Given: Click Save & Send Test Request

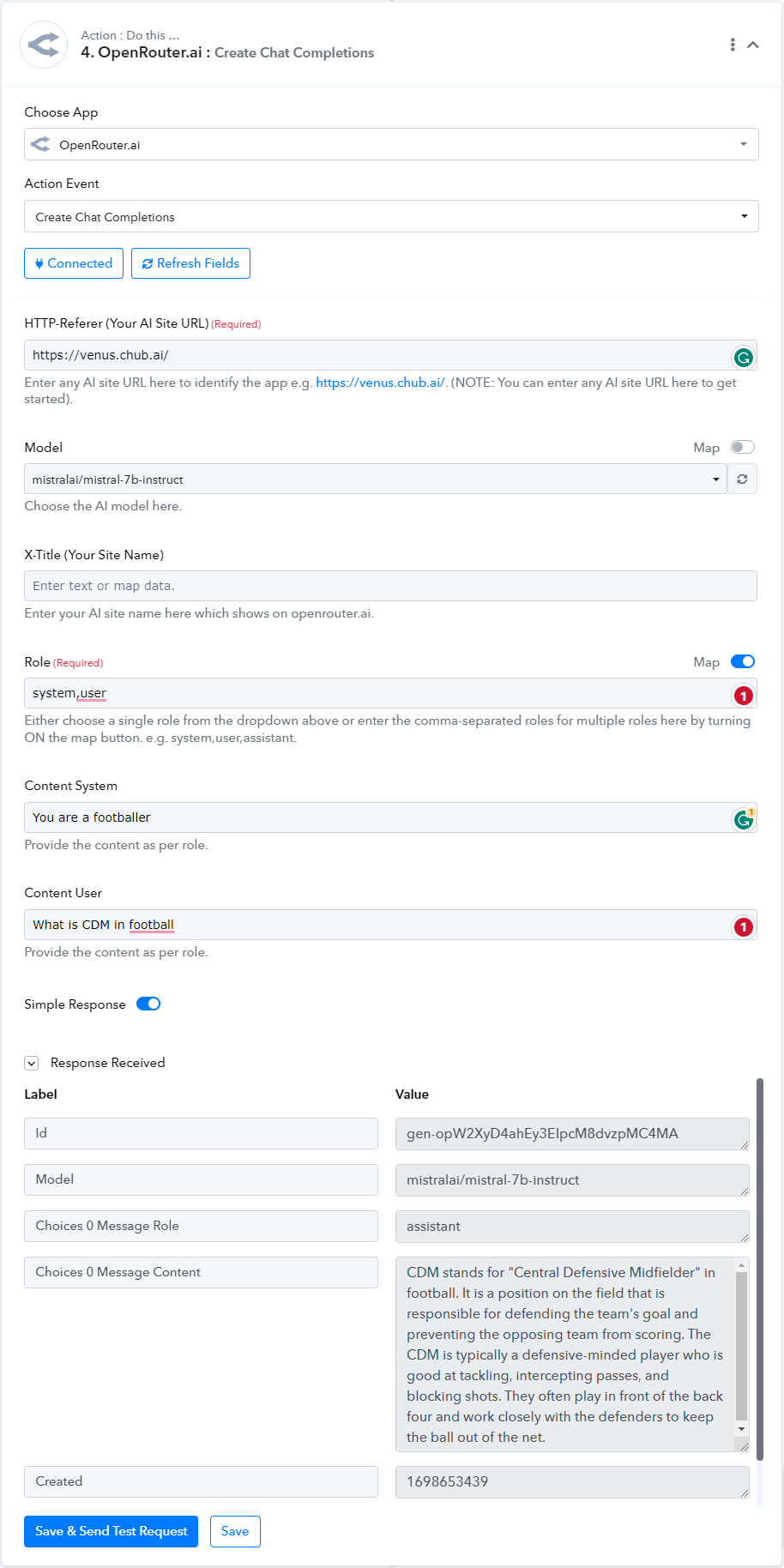Looking at the screenshot, I should 111,1531.
